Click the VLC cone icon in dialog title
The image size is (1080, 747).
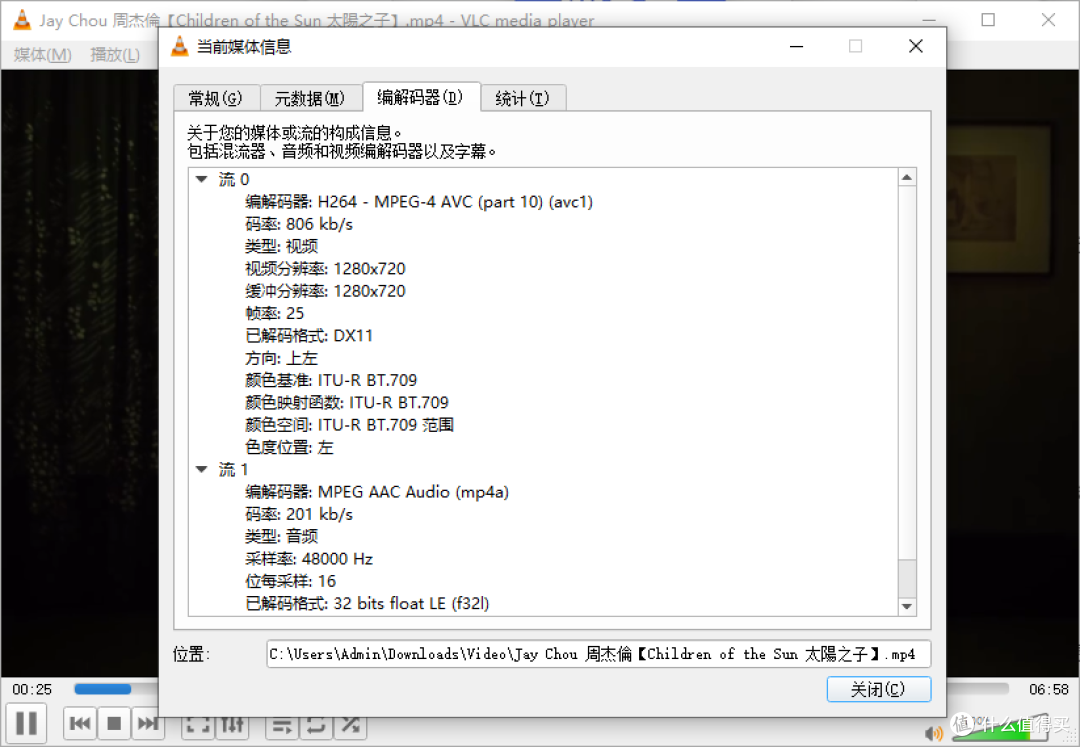tap(180, 46)
